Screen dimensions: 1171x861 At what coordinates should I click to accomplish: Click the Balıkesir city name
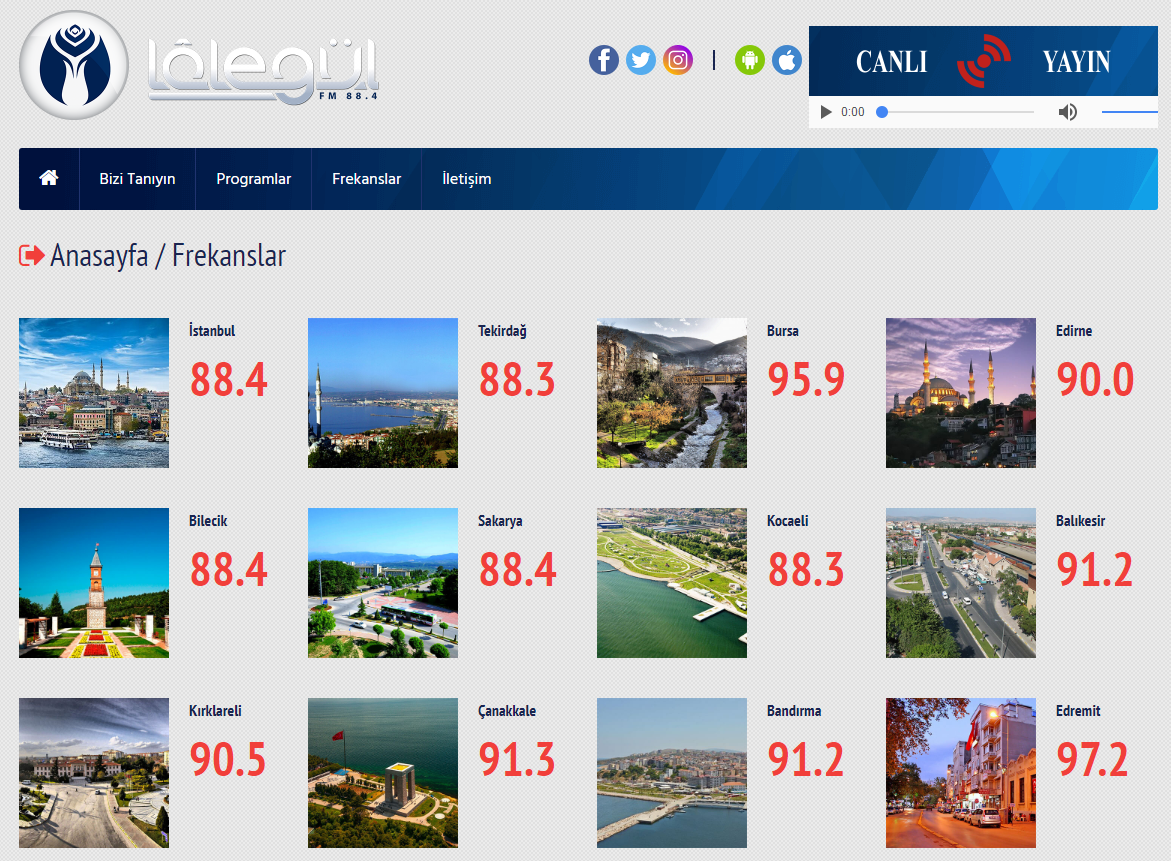1081,520
